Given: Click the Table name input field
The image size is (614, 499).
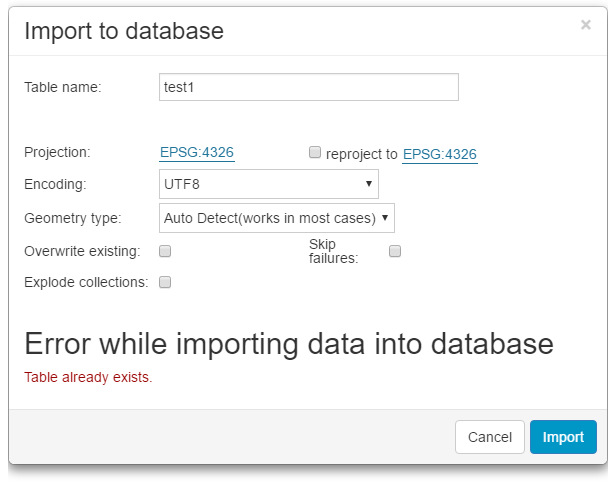Looking at the screenshot, I should (x=309, y=87).
